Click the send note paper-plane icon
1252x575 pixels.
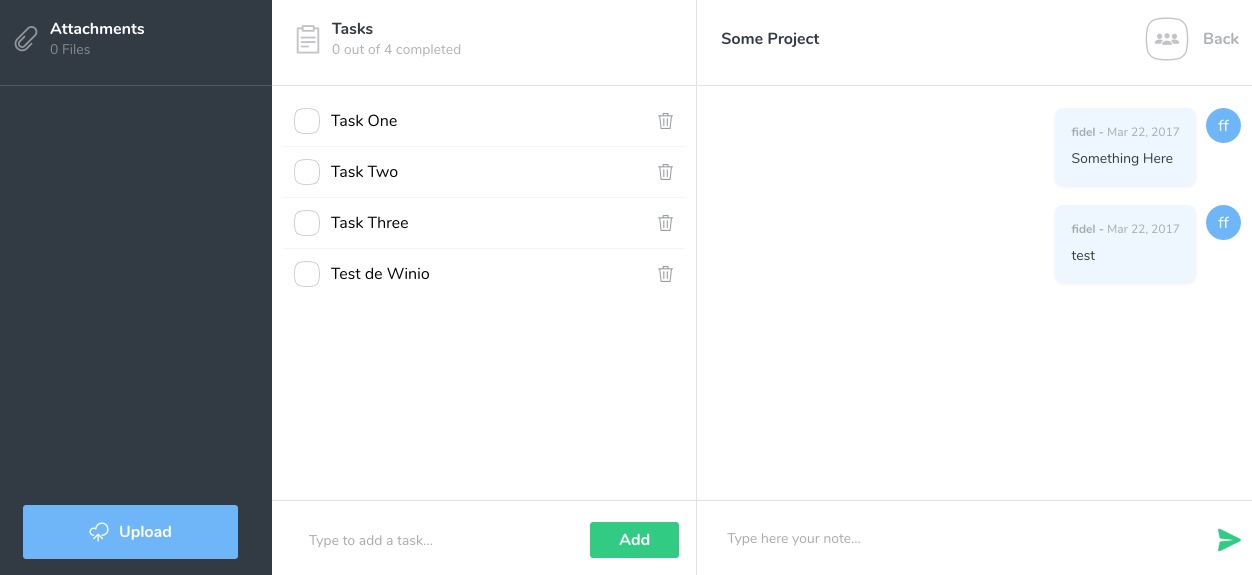1229,540
